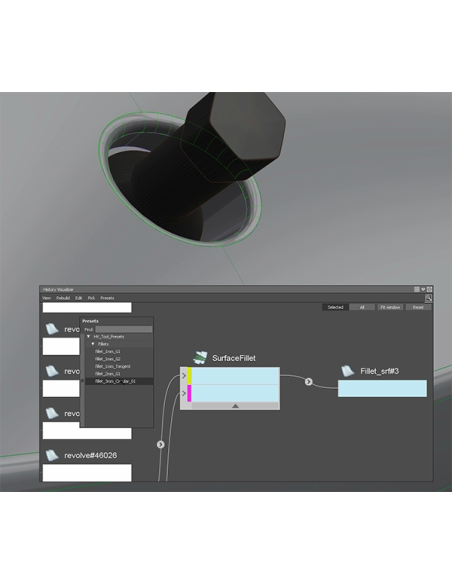Click the topmost revolve surface icon

click(52, 329)
